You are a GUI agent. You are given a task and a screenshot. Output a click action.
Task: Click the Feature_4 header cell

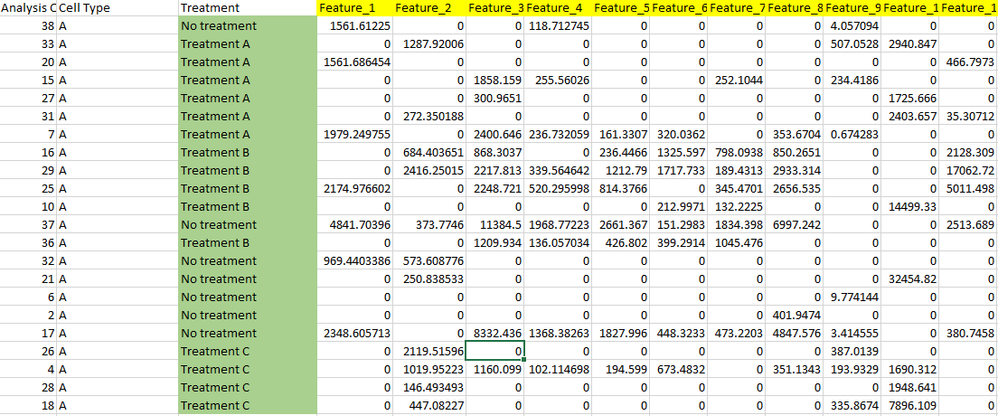(x=558, y=8)
